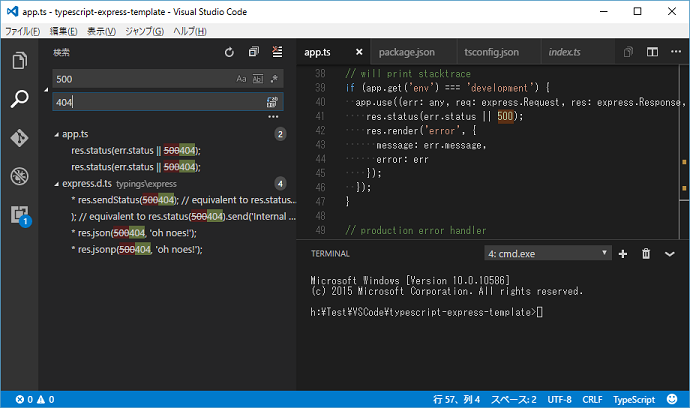Click the Replace All icon
Viewport: 690px width, 408px height.
point(272,102)
